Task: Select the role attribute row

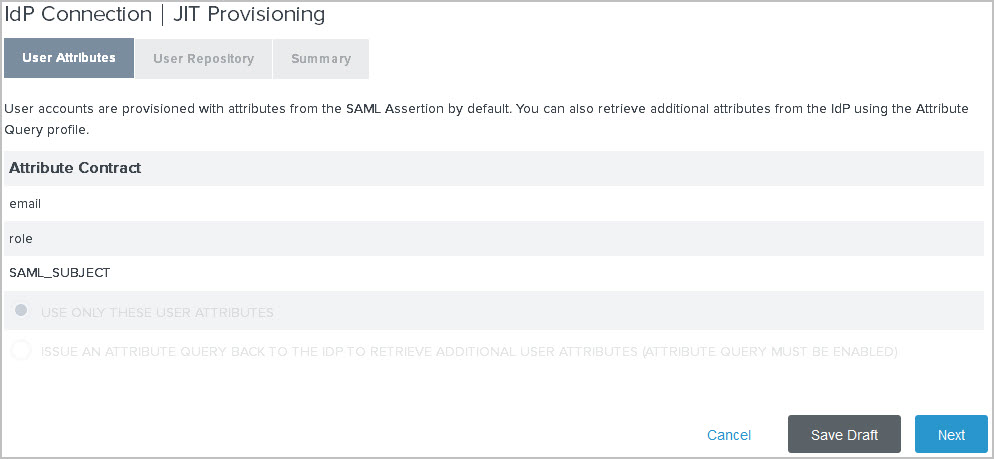Action: click(21, 239)
